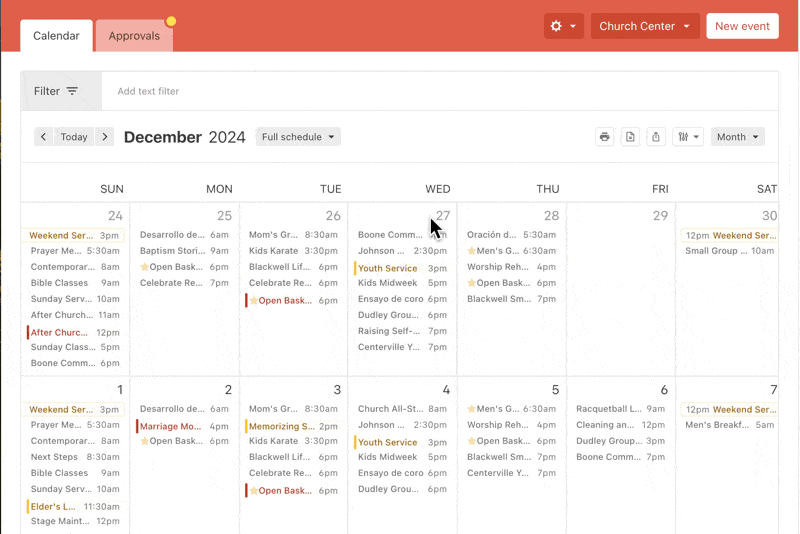800x534 pixels.
Task: Open red Open Bask... event on Dec 3
Action: [x=292, y=490]
